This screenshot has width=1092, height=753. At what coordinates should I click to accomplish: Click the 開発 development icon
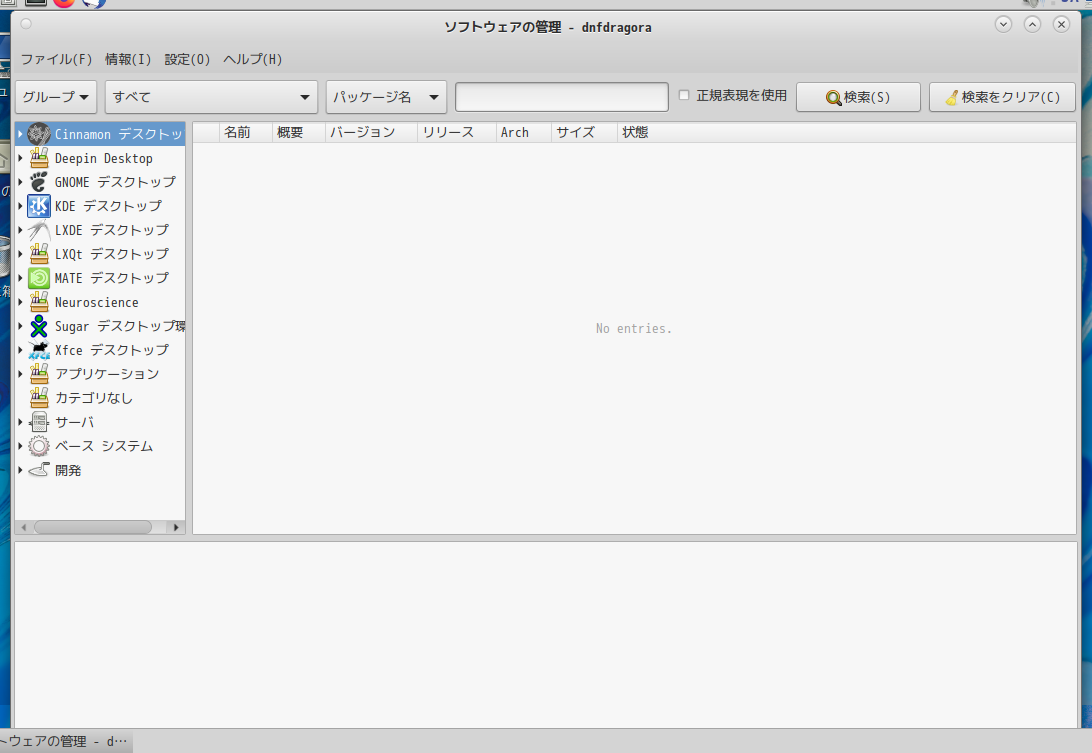click(x=39, y=470)
